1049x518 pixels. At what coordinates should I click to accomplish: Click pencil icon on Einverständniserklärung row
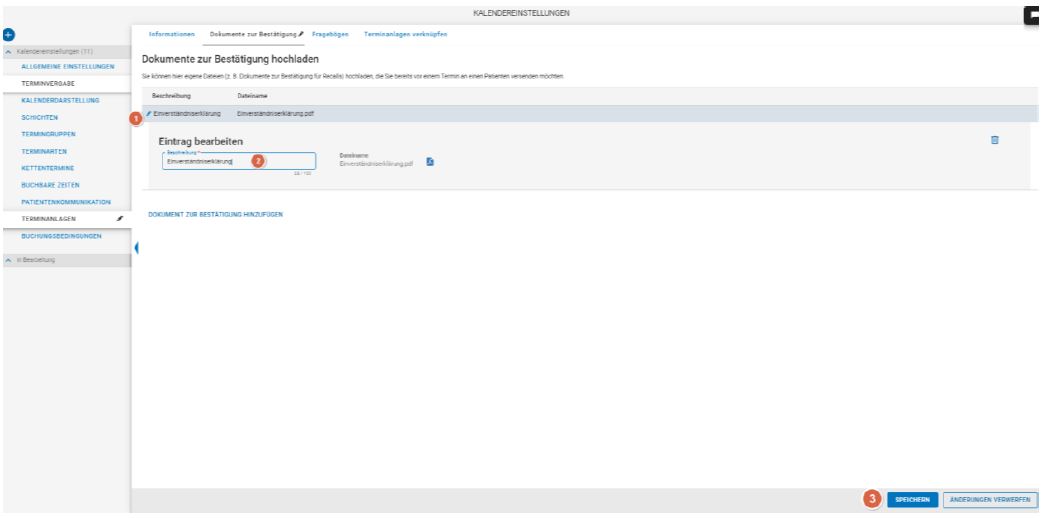pyautogui.click(x=150, y=115)
